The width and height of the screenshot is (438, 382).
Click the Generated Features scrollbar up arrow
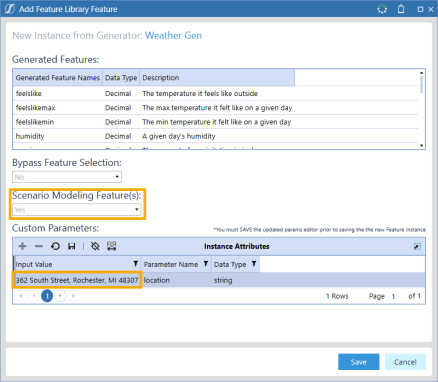click(x=421, y=73)
